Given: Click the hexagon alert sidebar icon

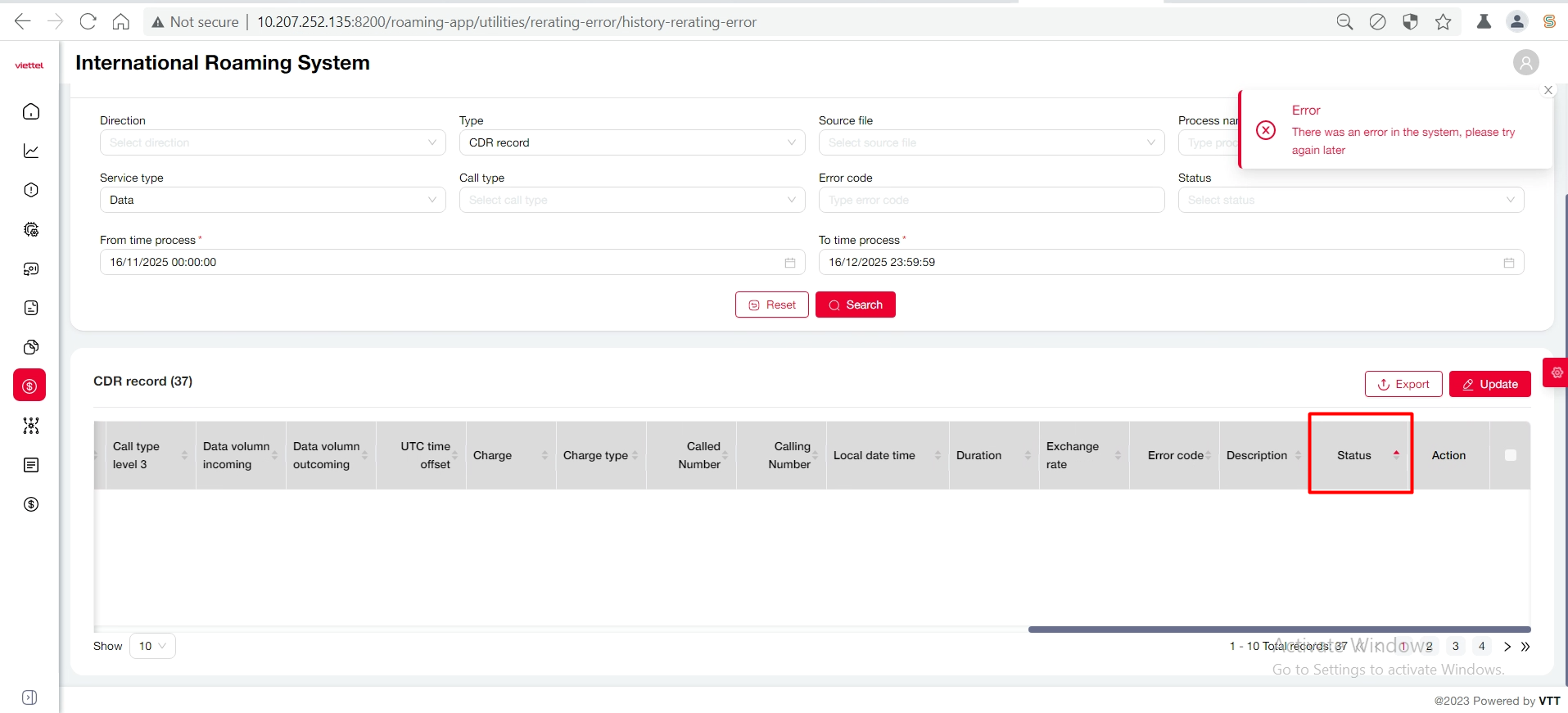Looking at the screenshot, I should pos(31,190).
